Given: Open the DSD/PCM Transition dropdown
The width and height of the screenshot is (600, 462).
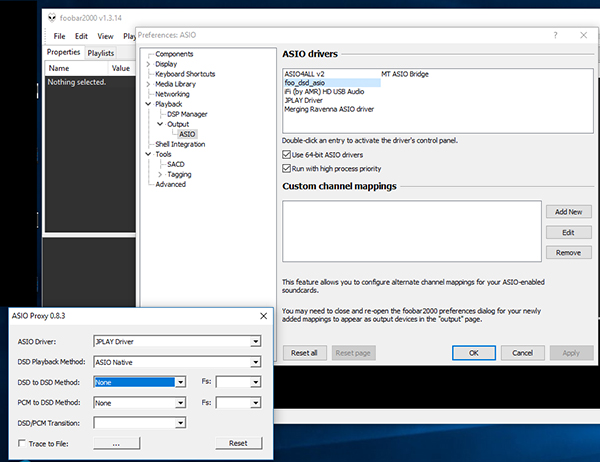Looking at the screenshot, I should click(x=181, y=423).
